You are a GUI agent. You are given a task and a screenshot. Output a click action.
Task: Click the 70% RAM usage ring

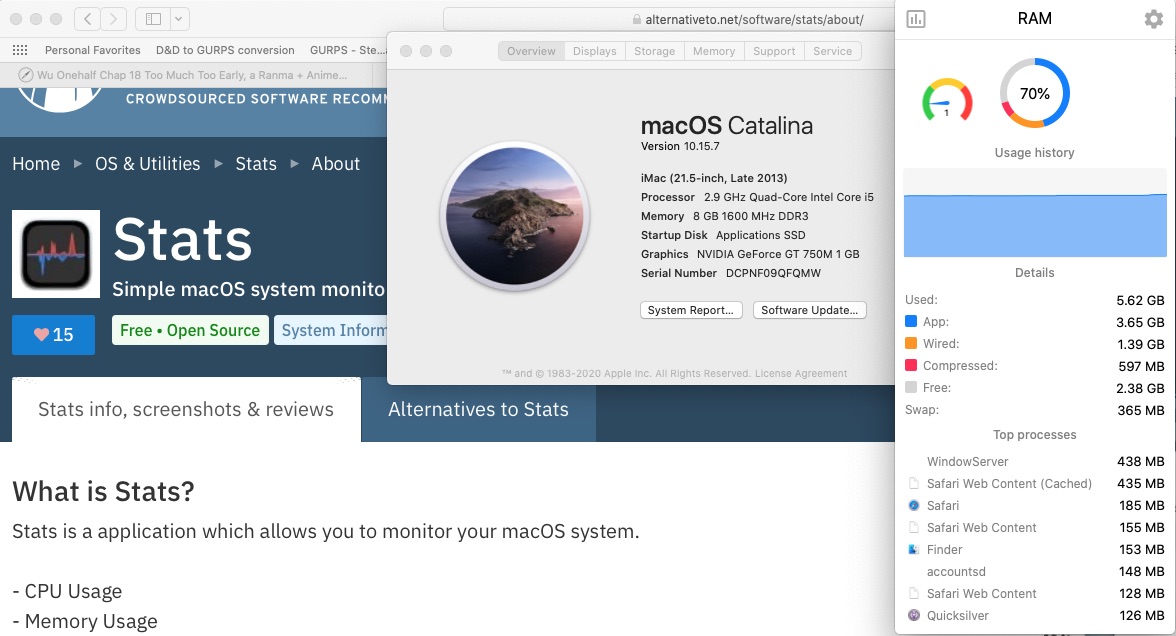coord(1034,94)
